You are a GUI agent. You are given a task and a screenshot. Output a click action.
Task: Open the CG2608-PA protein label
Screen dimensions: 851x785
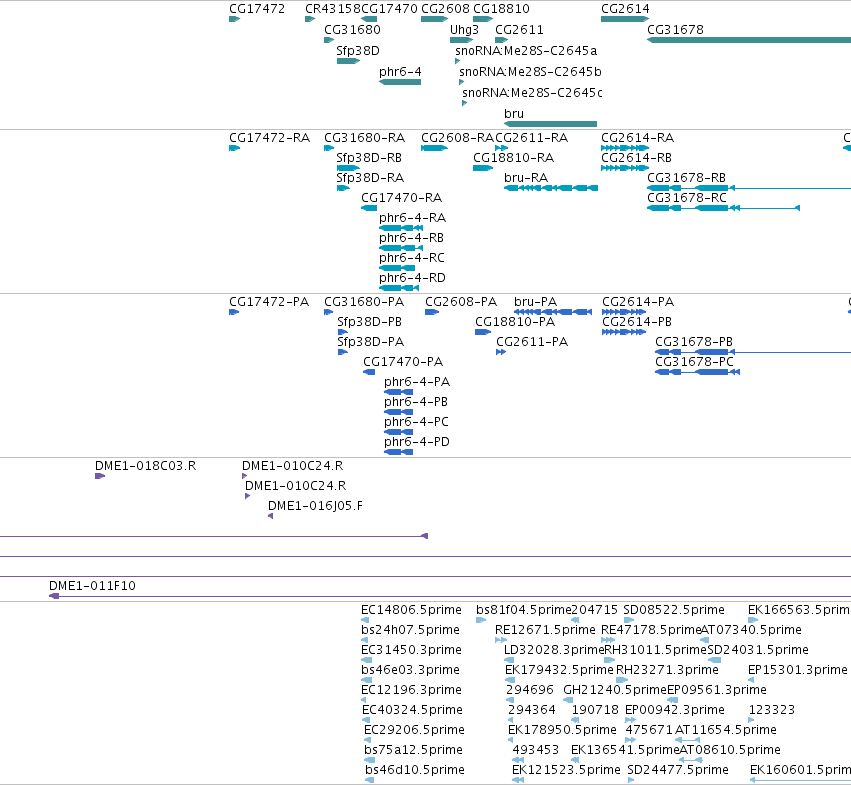click(461, 302)
